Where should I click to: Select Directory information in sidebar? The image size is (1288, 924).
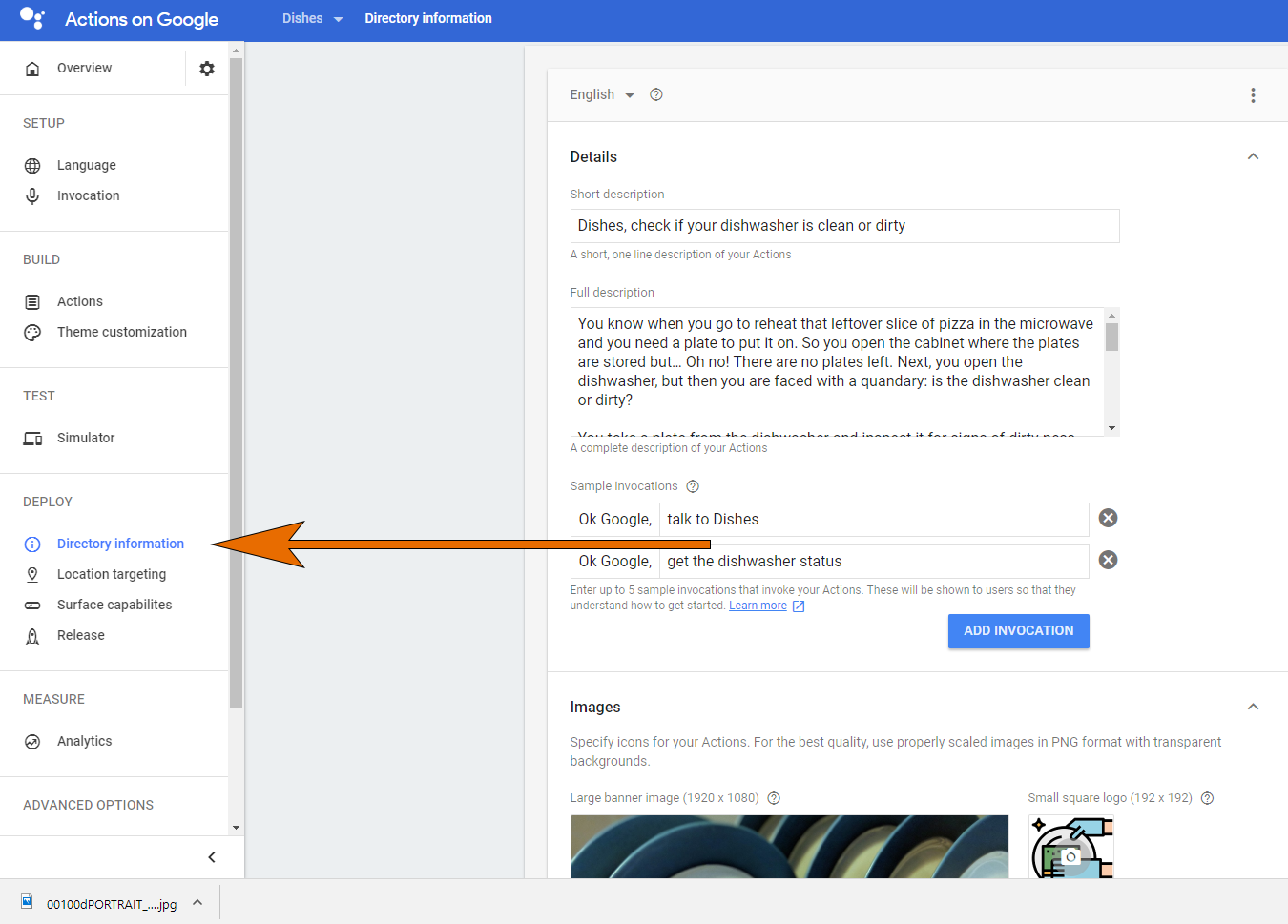coord(120,544)
